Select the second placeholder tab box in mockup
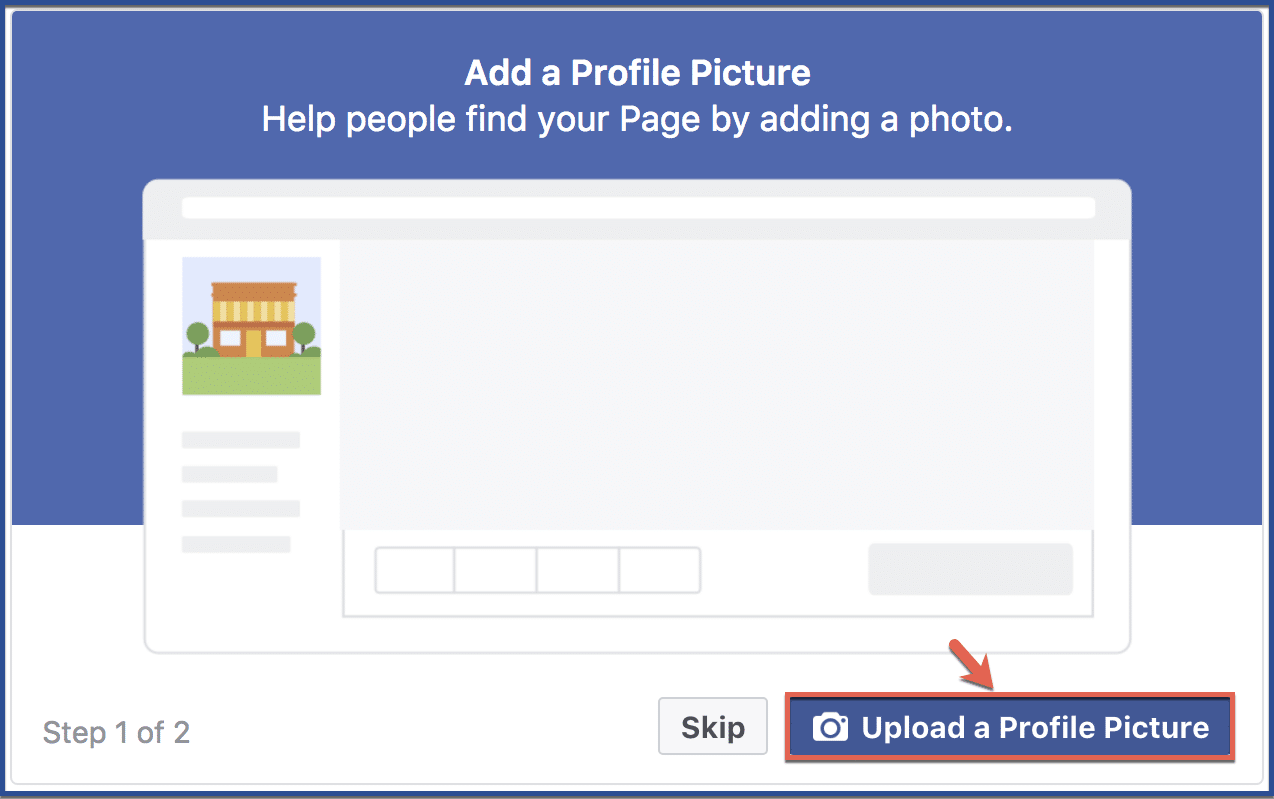 point(496,570)
